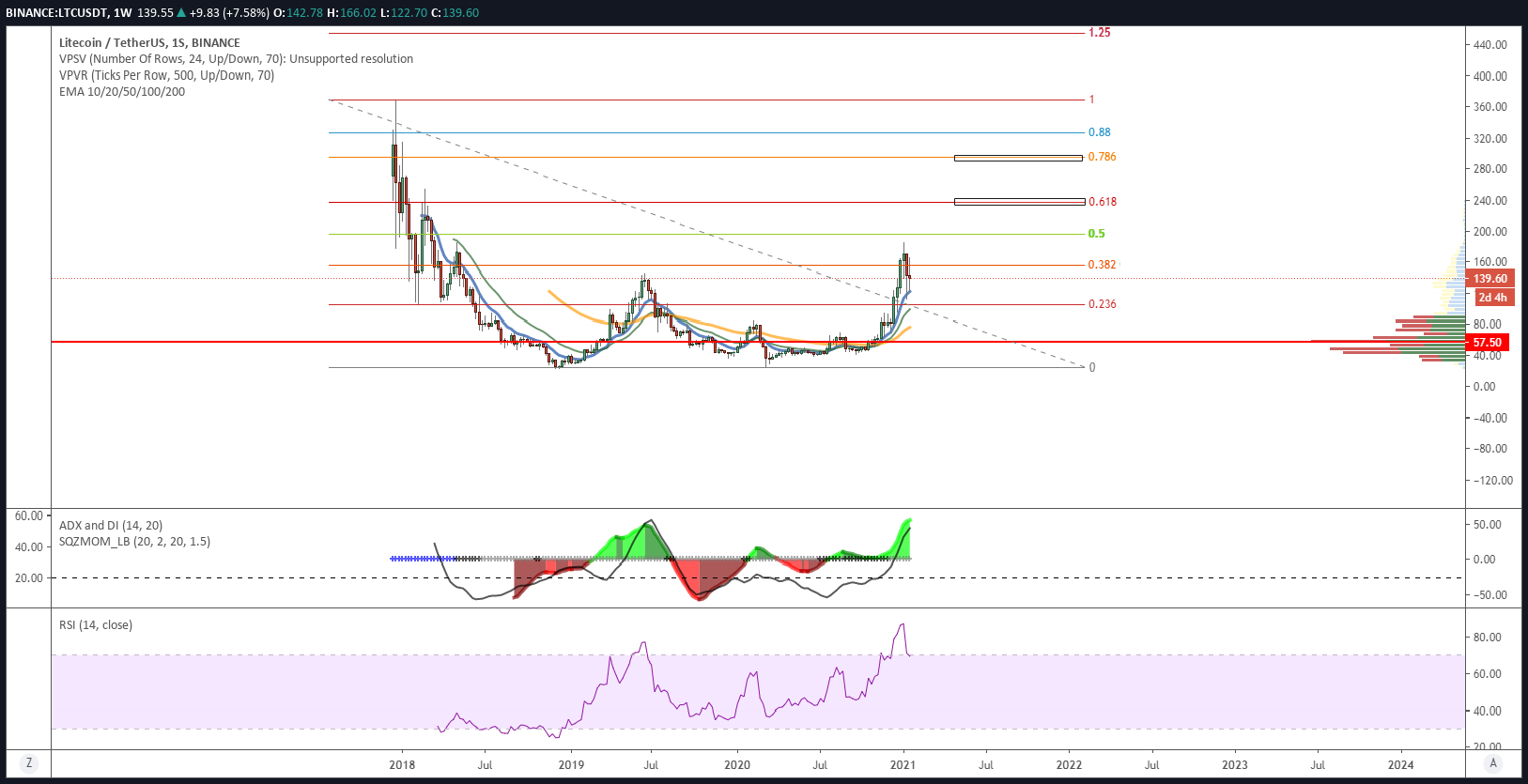Click the EMA 10/20/50/100/200 indicator label
The height and width of the screenshot is (784, 1528).
point(122,91)
